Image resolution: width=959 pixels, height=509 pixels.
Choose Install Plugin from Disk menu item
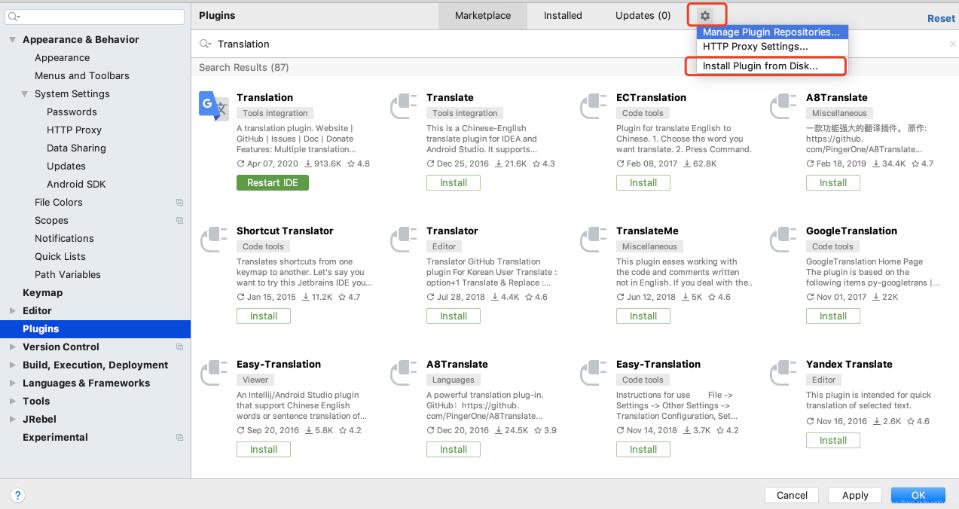click(760, 66)
